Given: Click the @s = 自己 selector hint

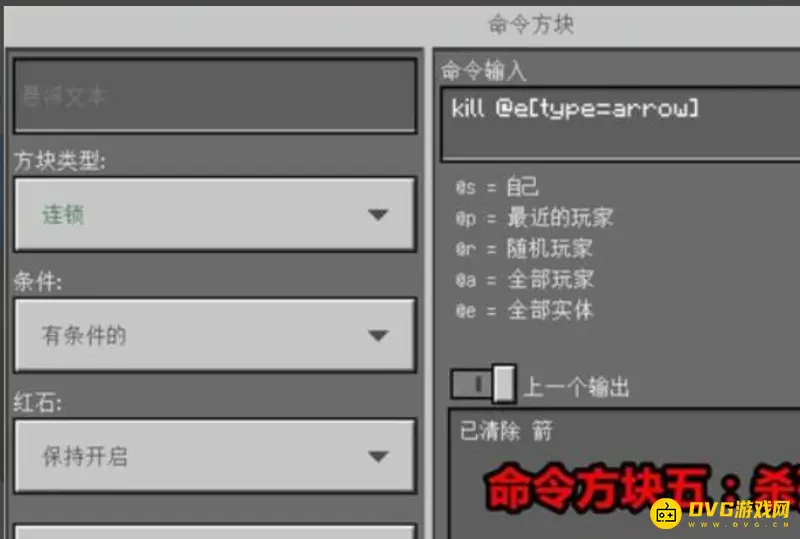Looking at the screenshot, I should coord(497,187).
